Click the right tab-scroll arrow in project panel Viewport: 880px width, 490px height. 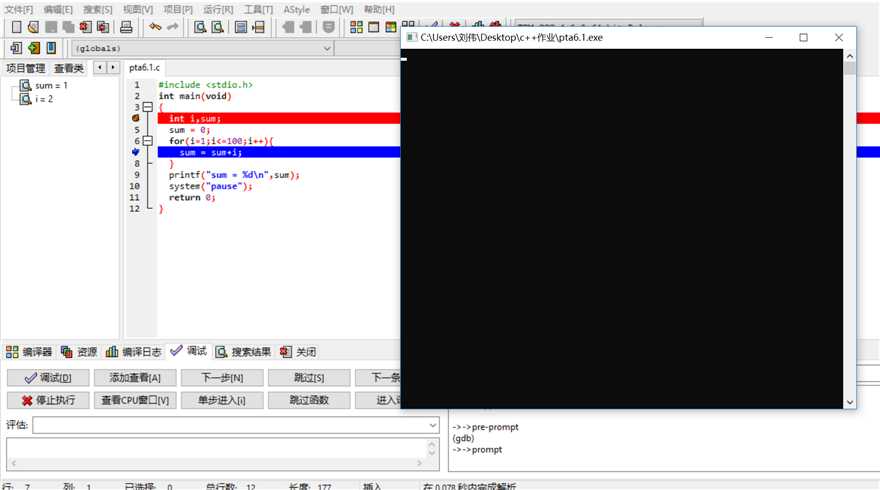(113, 67)
